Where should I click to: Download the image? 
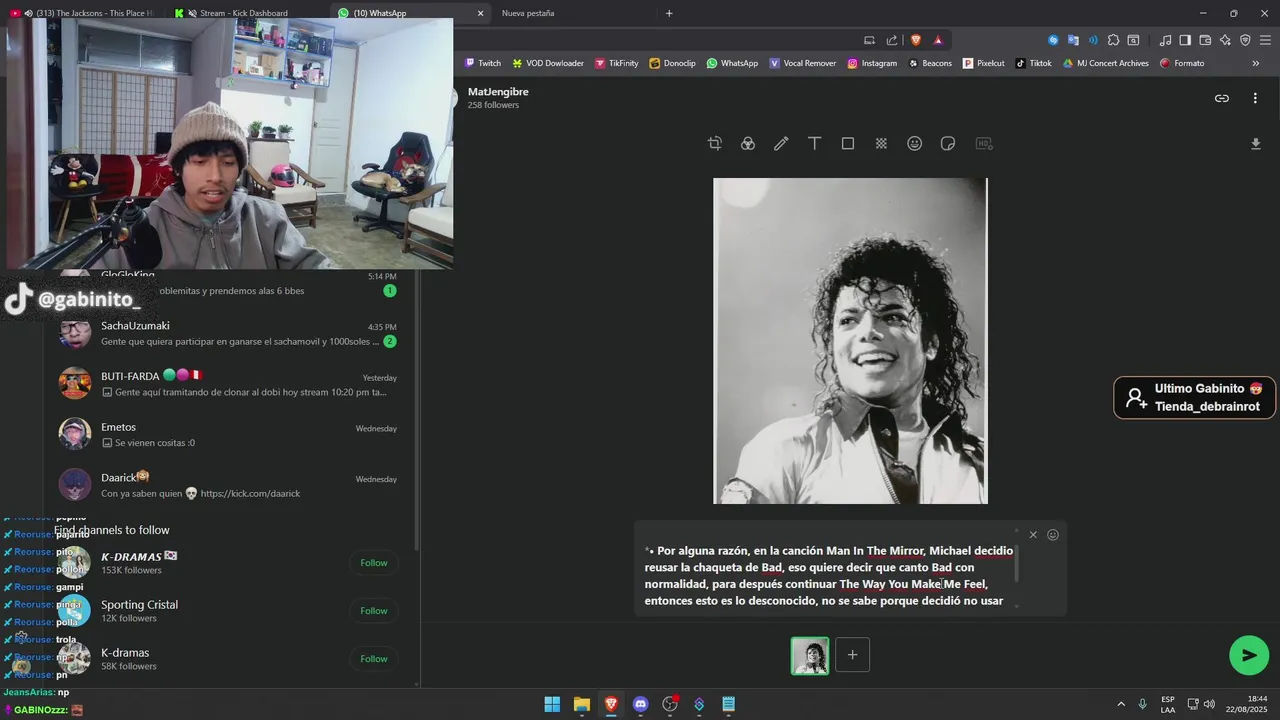pos(1256,144)
